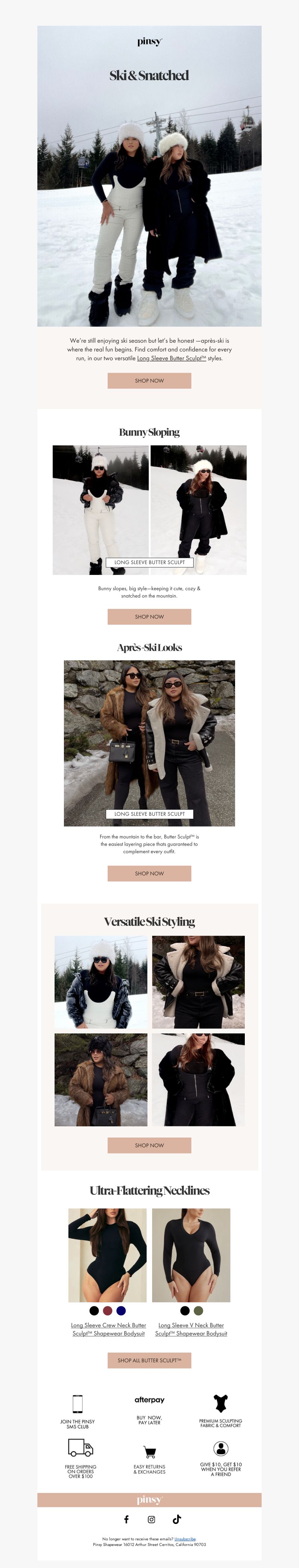Open Long Sleeve V Neck Bodysuit link
The height and width of the screenshot is (1568, 299).
pos(191,1329)
